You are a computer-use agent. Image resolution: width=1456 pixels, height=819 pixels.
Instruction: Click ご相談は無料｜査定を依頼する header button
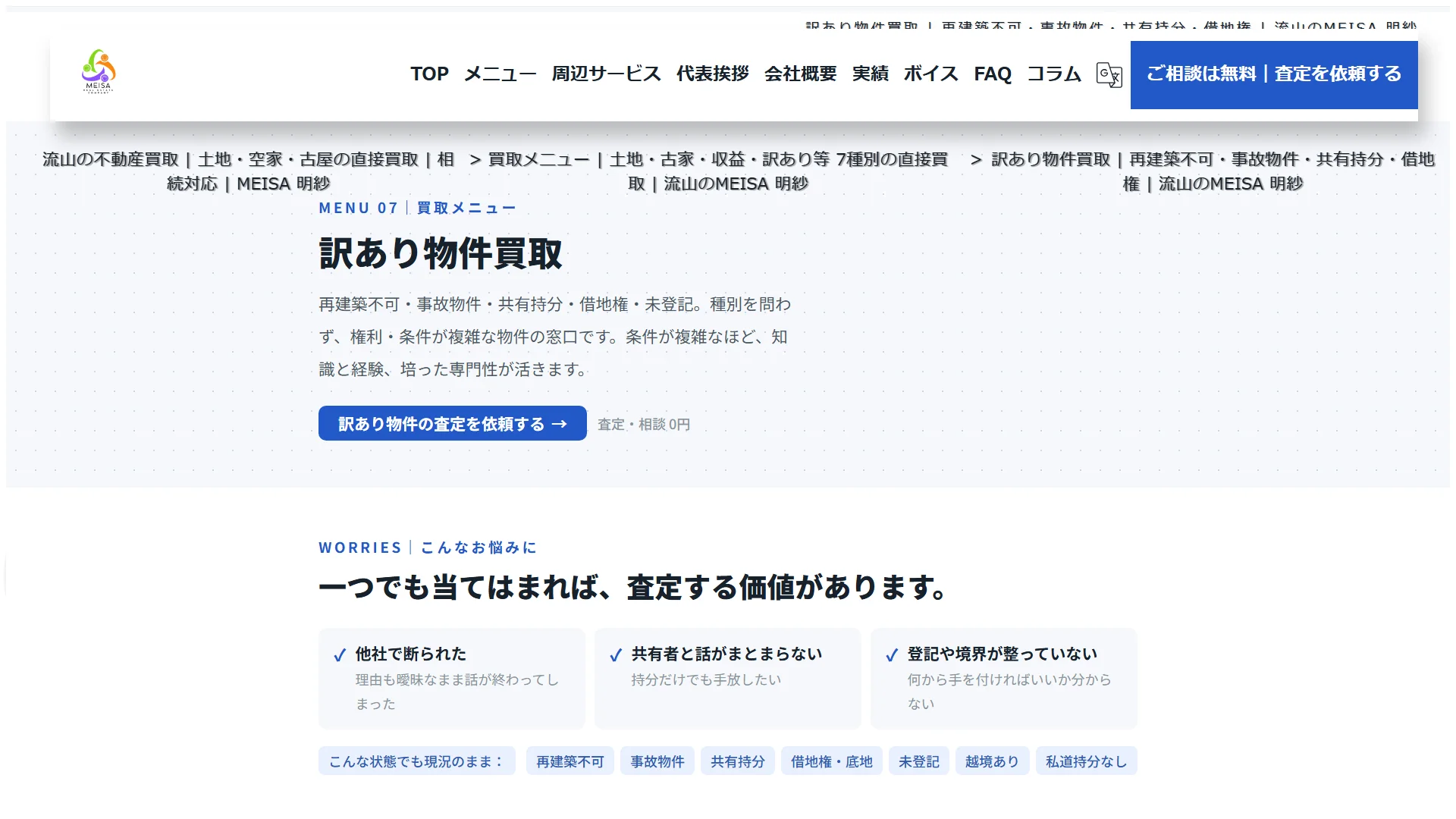[1274, 74]
